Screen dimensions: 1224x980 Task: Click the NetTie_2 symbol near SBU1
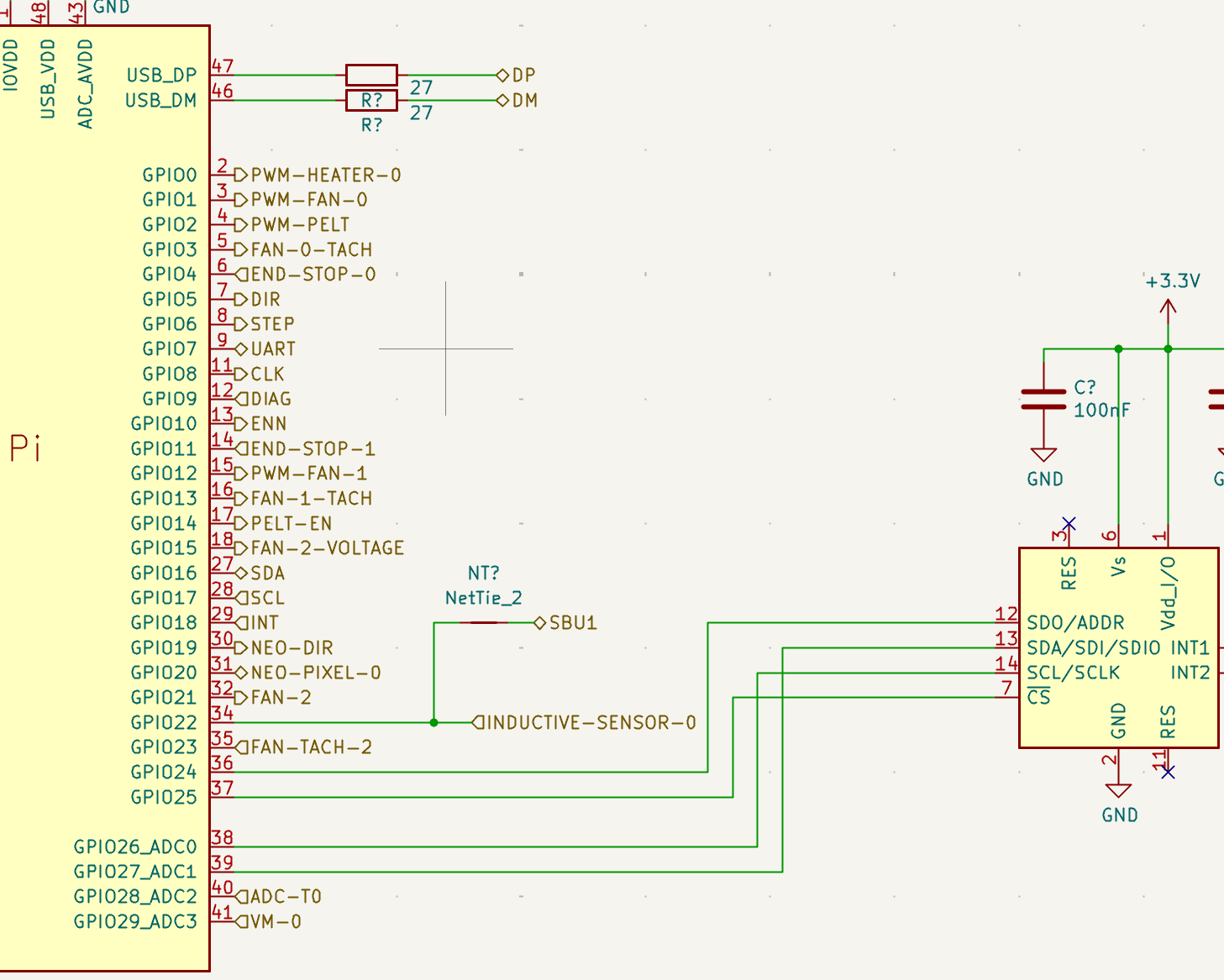pyautogui.click(x=484, y=622)
